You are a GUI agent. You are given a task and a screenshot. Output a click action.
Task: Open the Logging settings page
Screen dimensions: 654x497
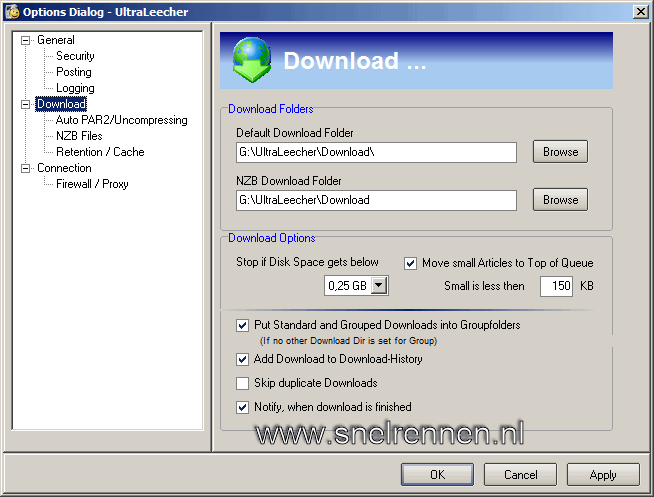75,88
